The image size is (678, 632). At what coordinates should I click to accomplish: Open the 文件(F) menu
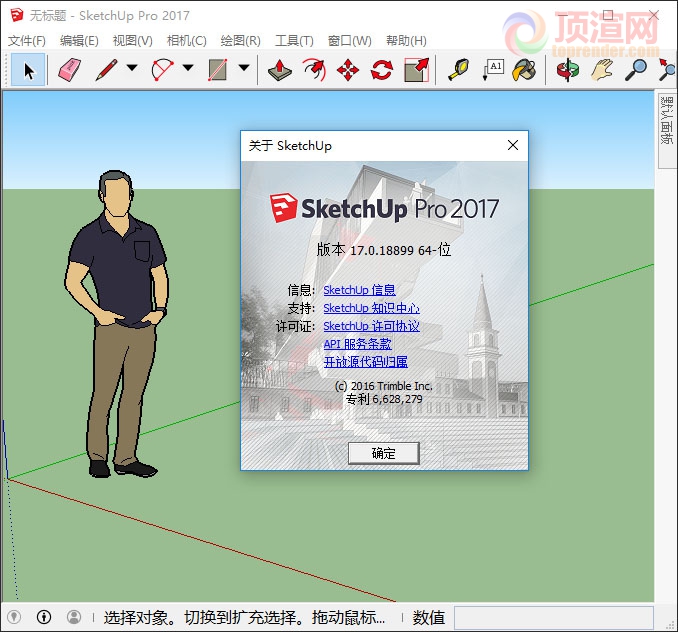point(27,41)
